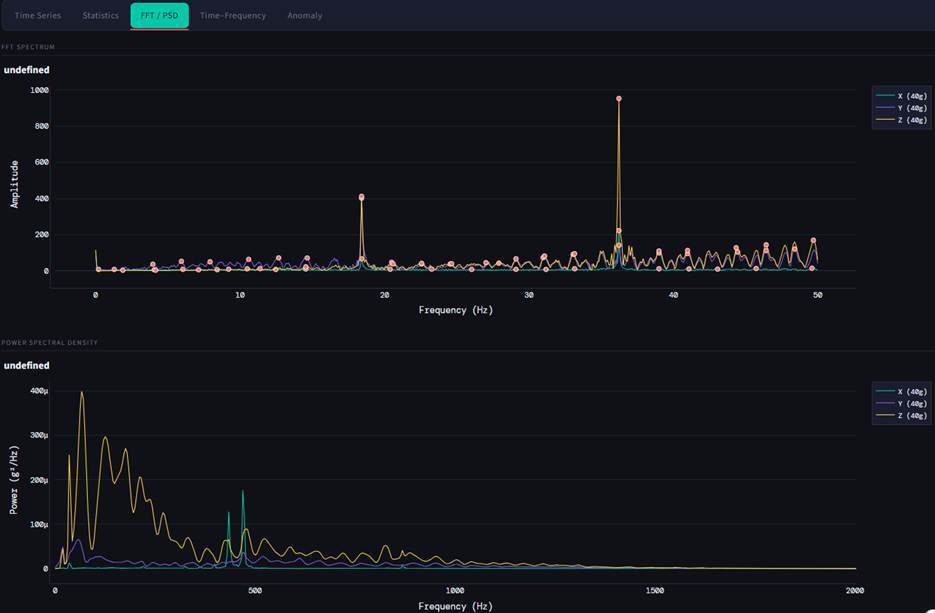Image resolution: width=935 pixels, height=613 pixels.
Task: Open the Statistics tab
Action: coord(100,16)
